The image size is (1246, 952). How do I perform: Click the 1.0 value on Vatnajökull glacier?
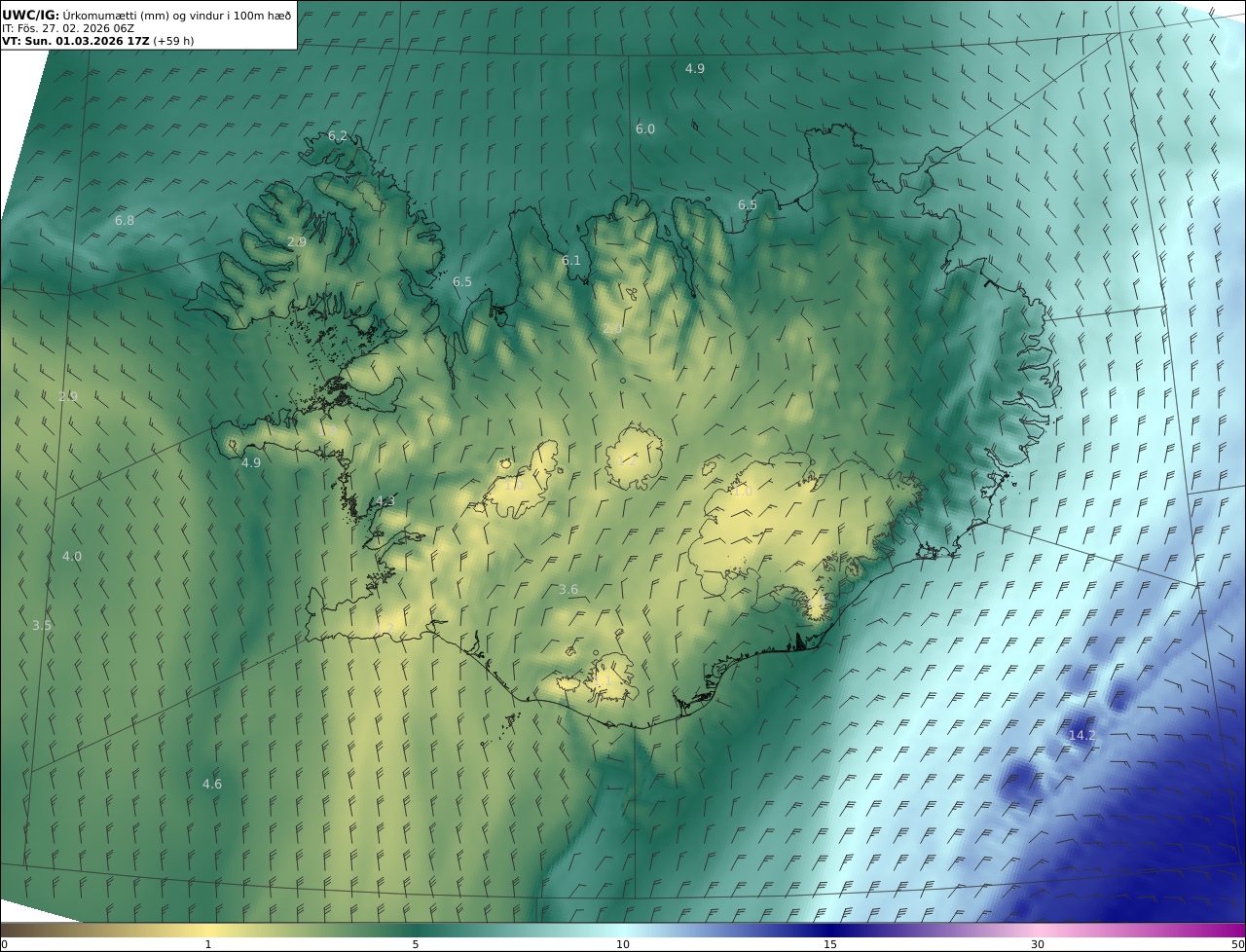tap(742, 492)
